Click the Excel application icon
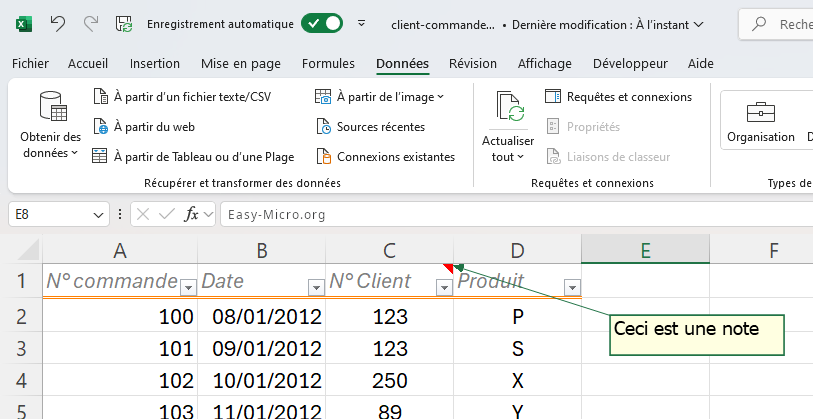Screen dimensions: 813x419 tap(24, 24)
